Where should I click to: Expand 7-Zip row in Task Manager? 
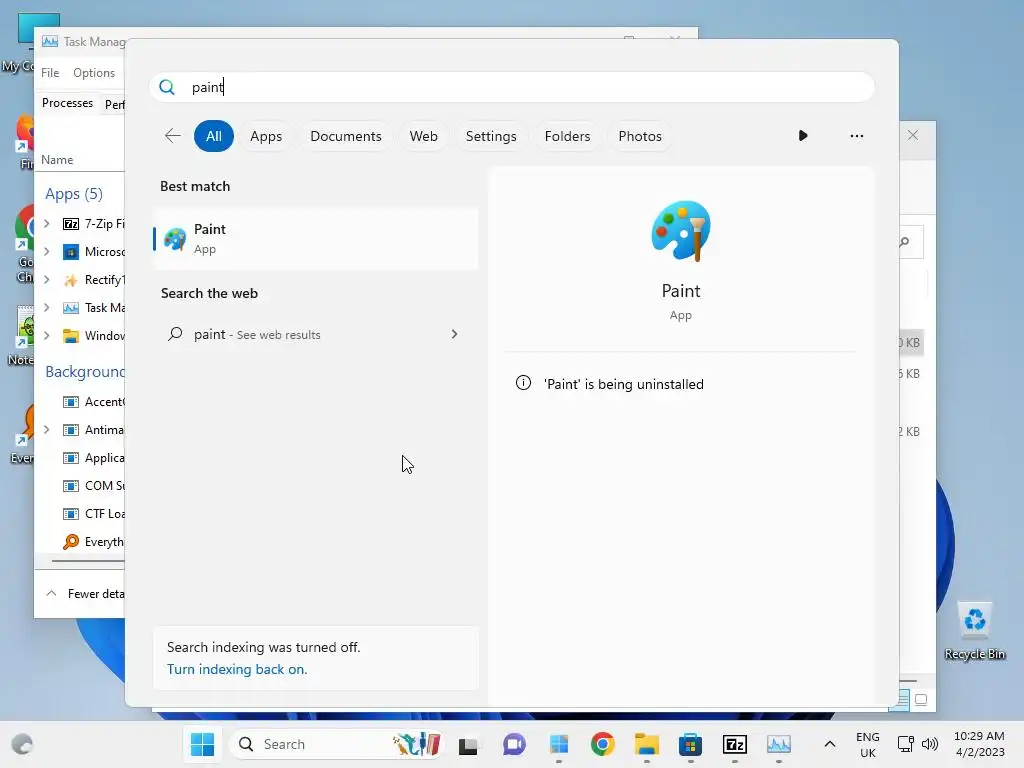tap(47, 223)
